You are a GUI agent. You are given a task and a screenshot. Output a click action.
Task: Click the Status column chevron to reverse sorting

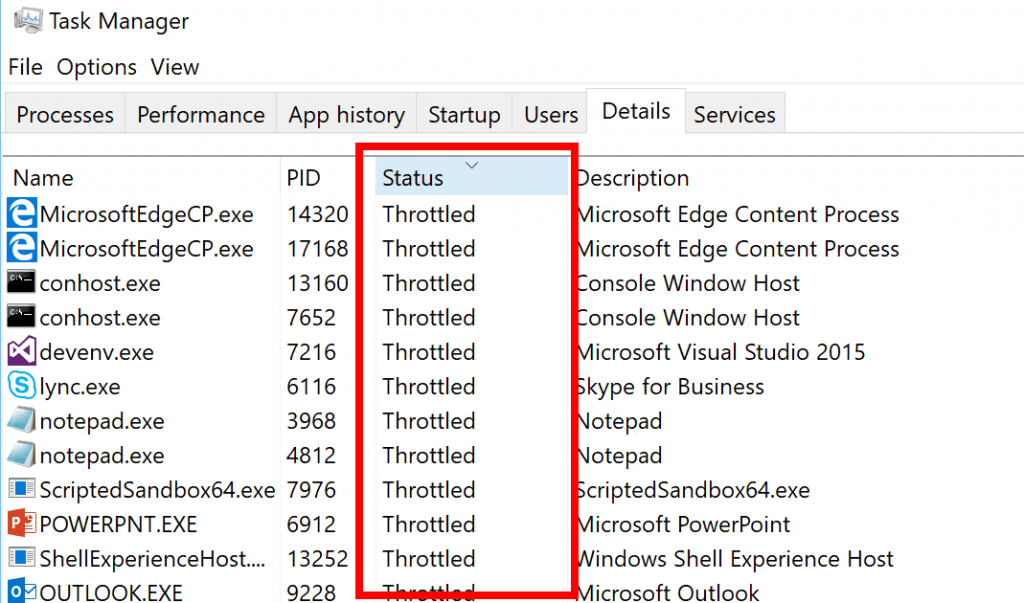tap(472, 164)
